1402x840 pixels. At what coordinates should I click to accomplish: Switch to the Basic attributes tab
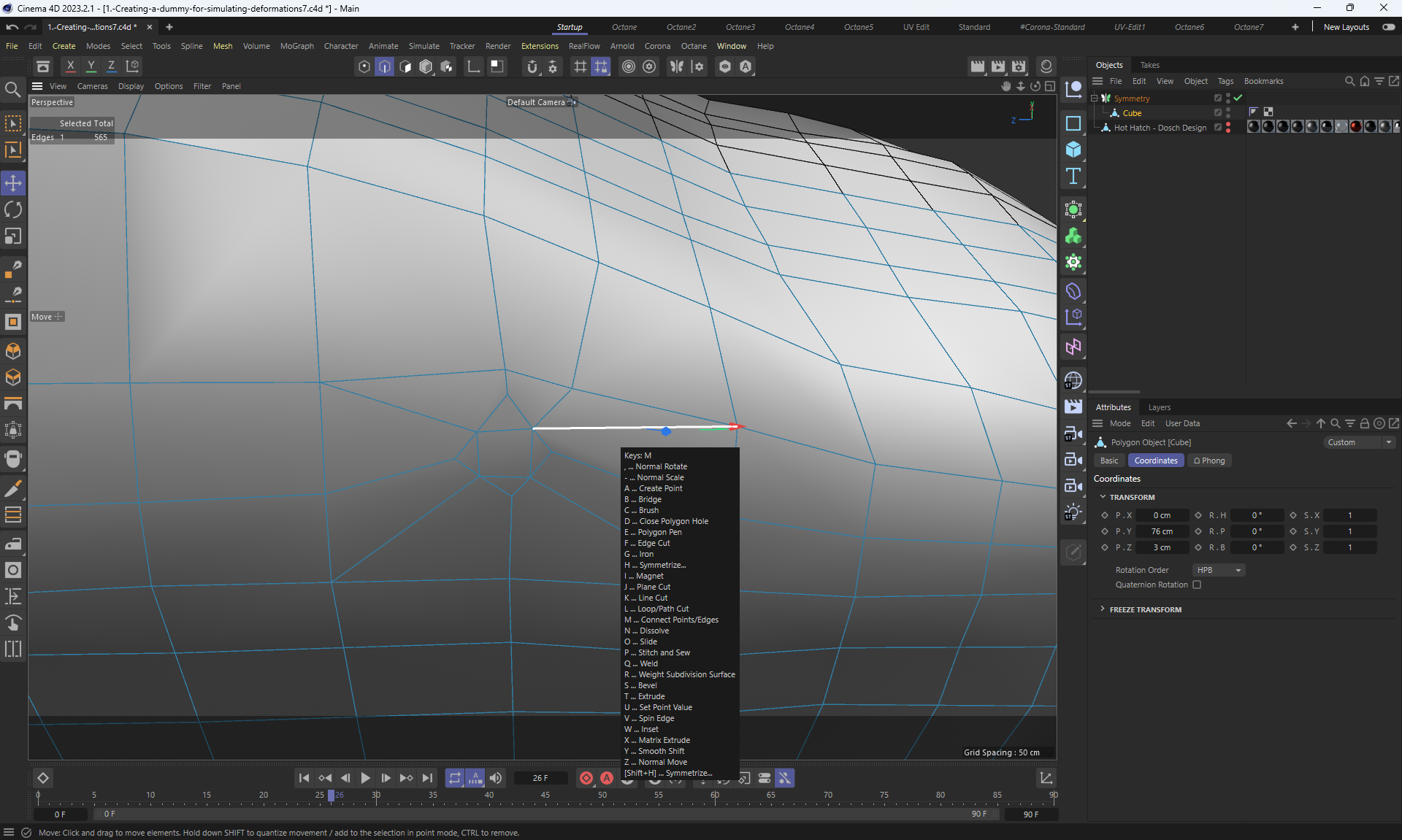click(x=1108, y=461)
